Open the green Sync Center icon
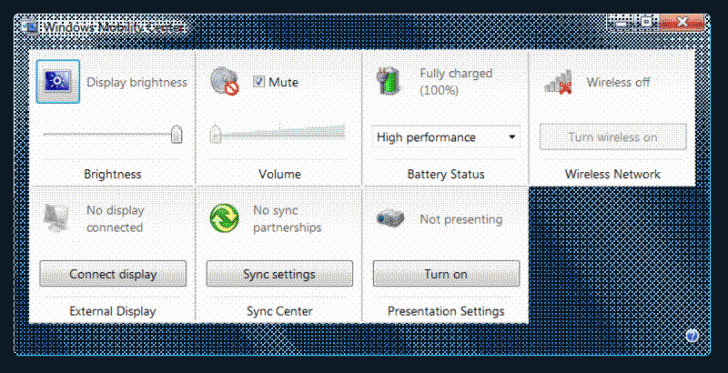The height and width of the screenshot is (373, 728). tap(224, 218)
